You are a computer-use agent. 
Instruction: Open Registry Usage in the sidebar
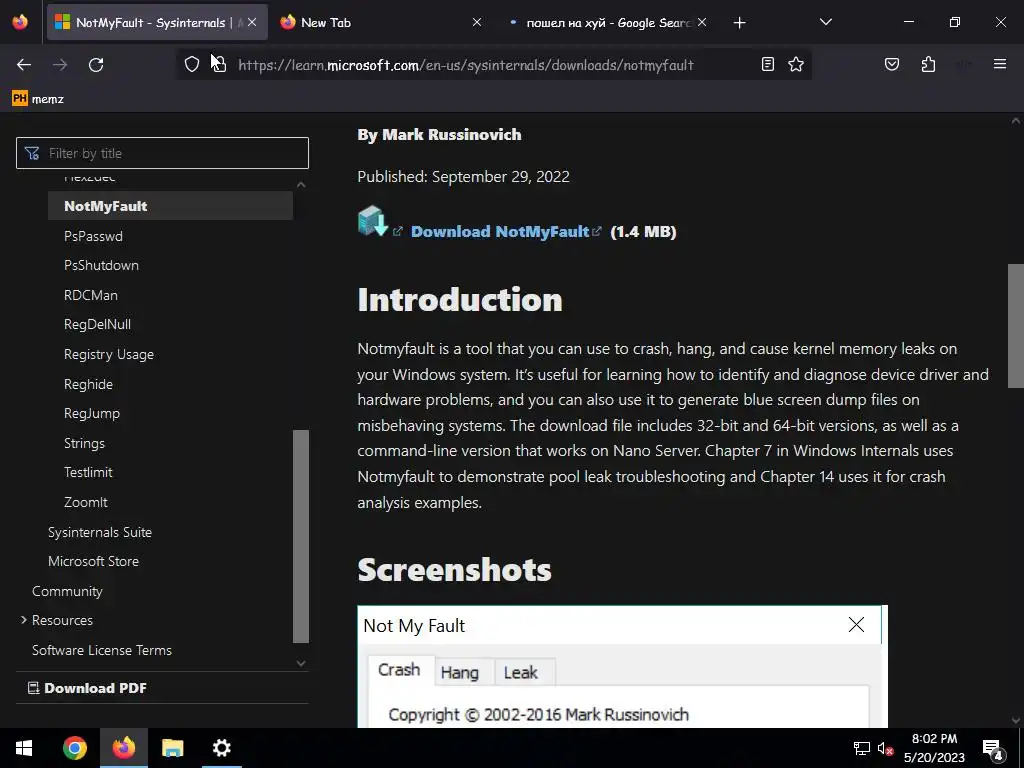tap(109, 354)
